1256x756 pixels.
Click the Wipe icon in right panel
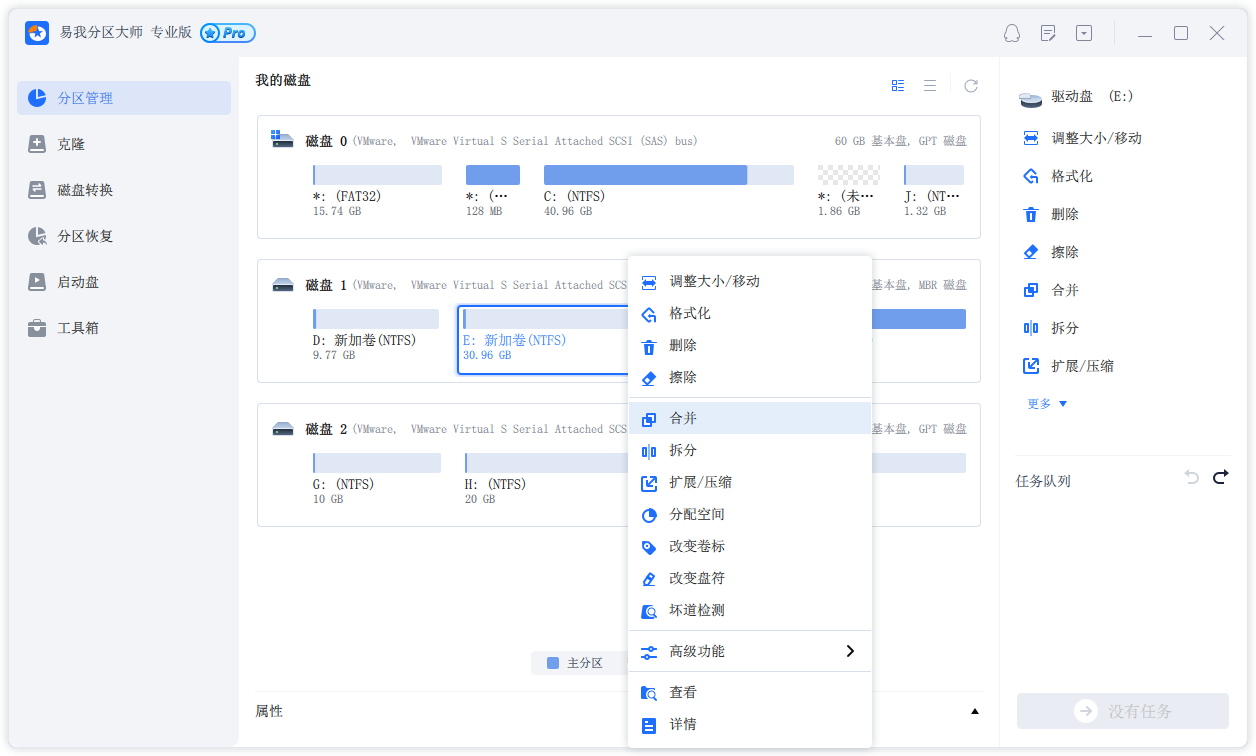click(x=1031, y=252)
